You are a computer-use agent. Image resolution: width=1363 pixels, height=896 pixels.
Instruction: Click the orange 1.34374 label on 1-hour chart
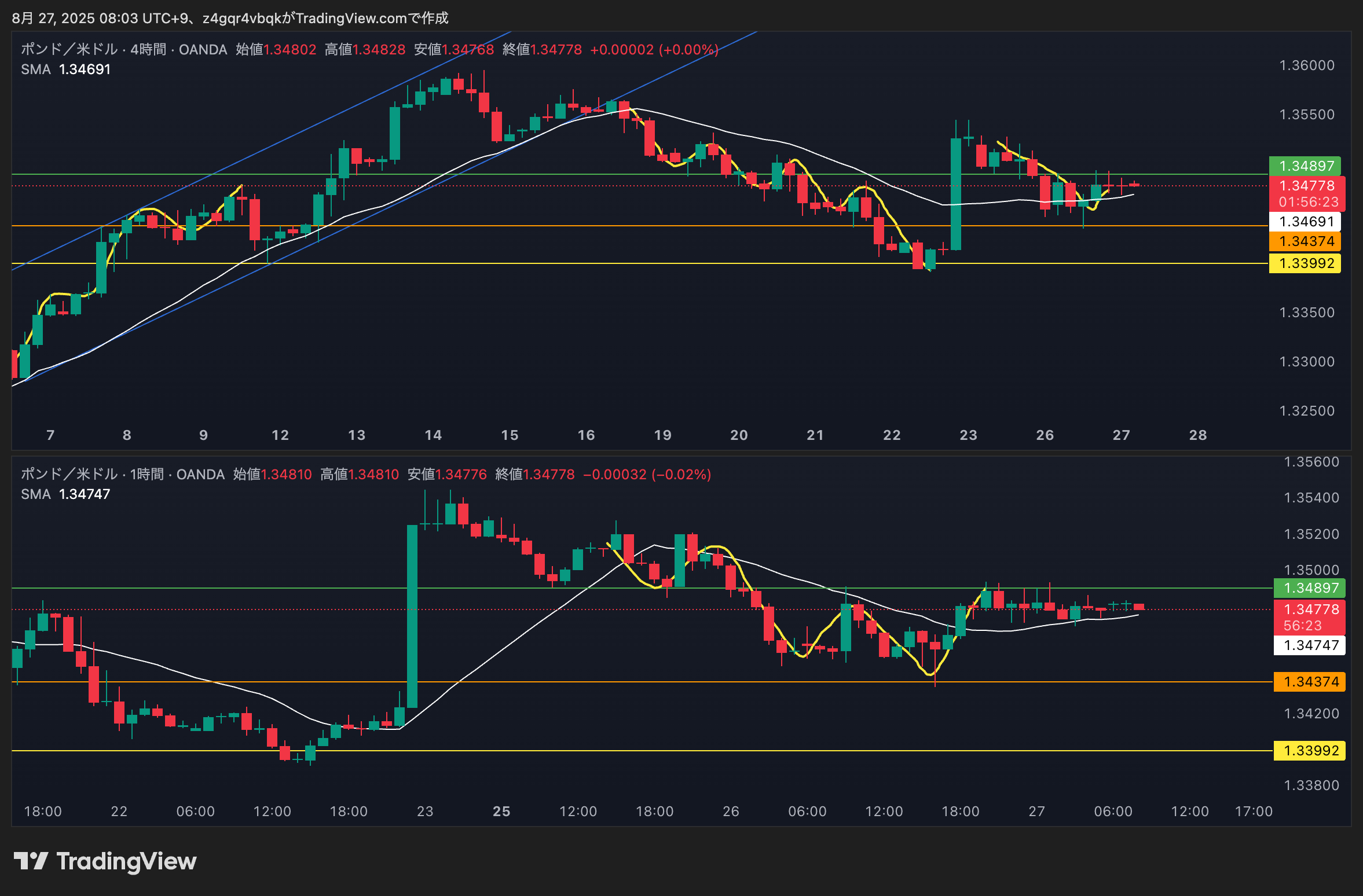[1311, 682]
